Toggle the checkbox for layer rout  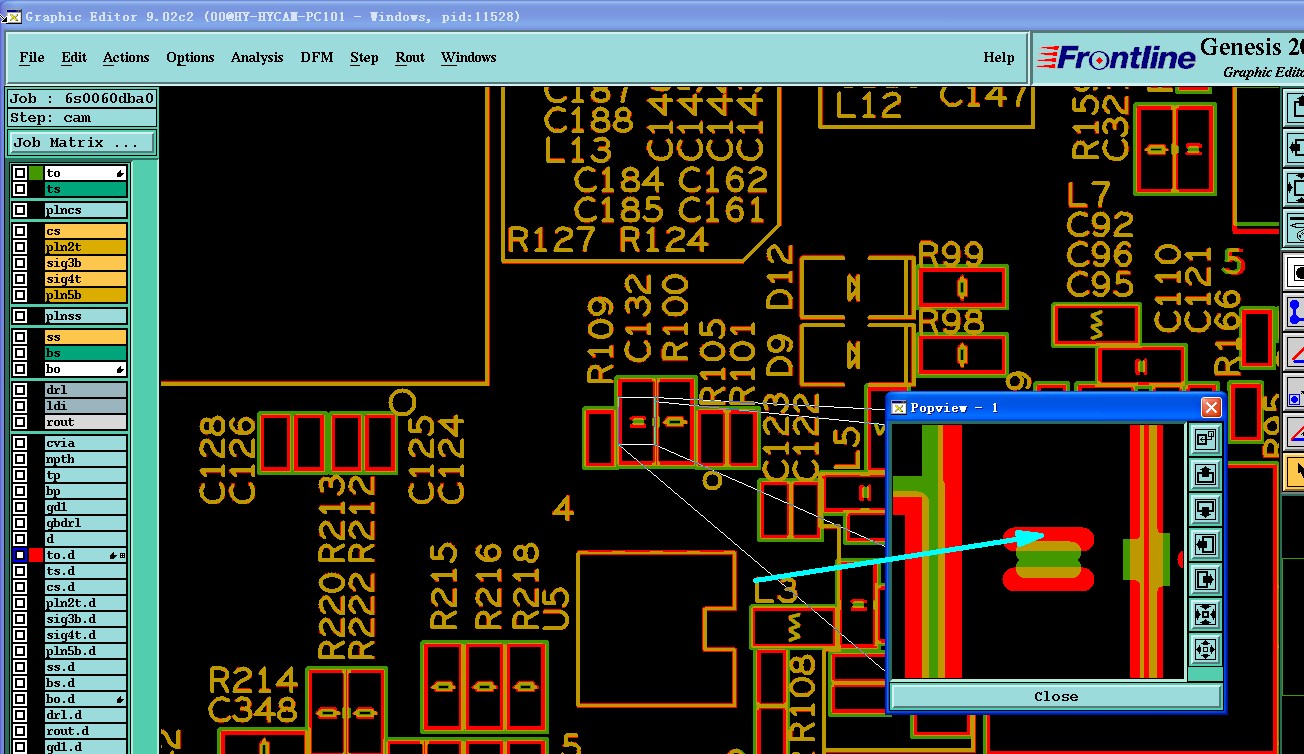[20, 422]
